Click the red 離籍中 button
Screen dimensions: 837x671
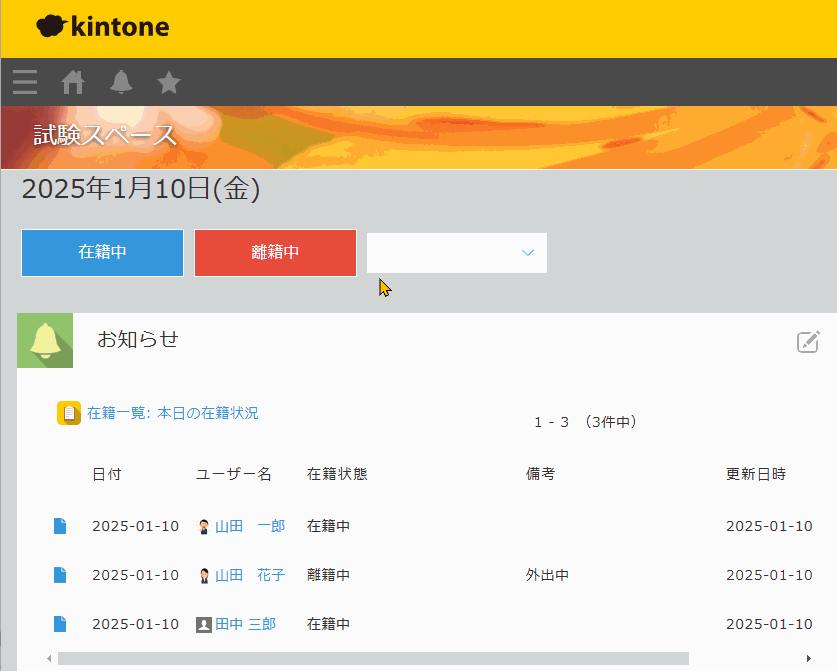(x=275, y=253)
